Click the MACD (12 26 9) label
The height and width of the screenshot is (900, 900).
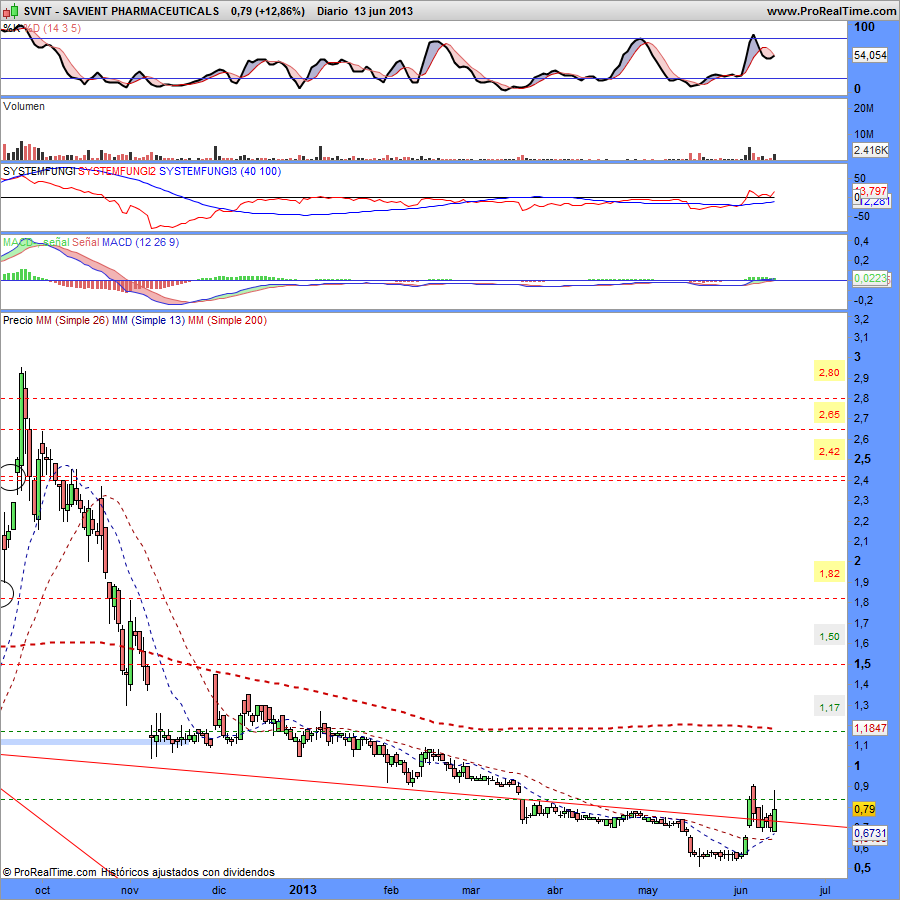141,242
